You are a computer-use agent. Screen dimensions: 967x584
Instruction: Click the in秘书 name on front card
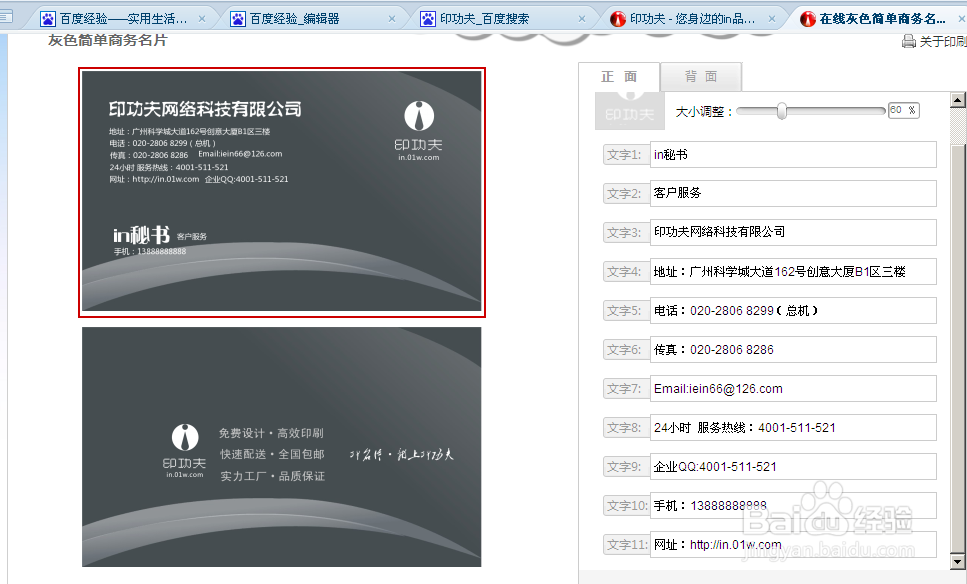[141, 235]
